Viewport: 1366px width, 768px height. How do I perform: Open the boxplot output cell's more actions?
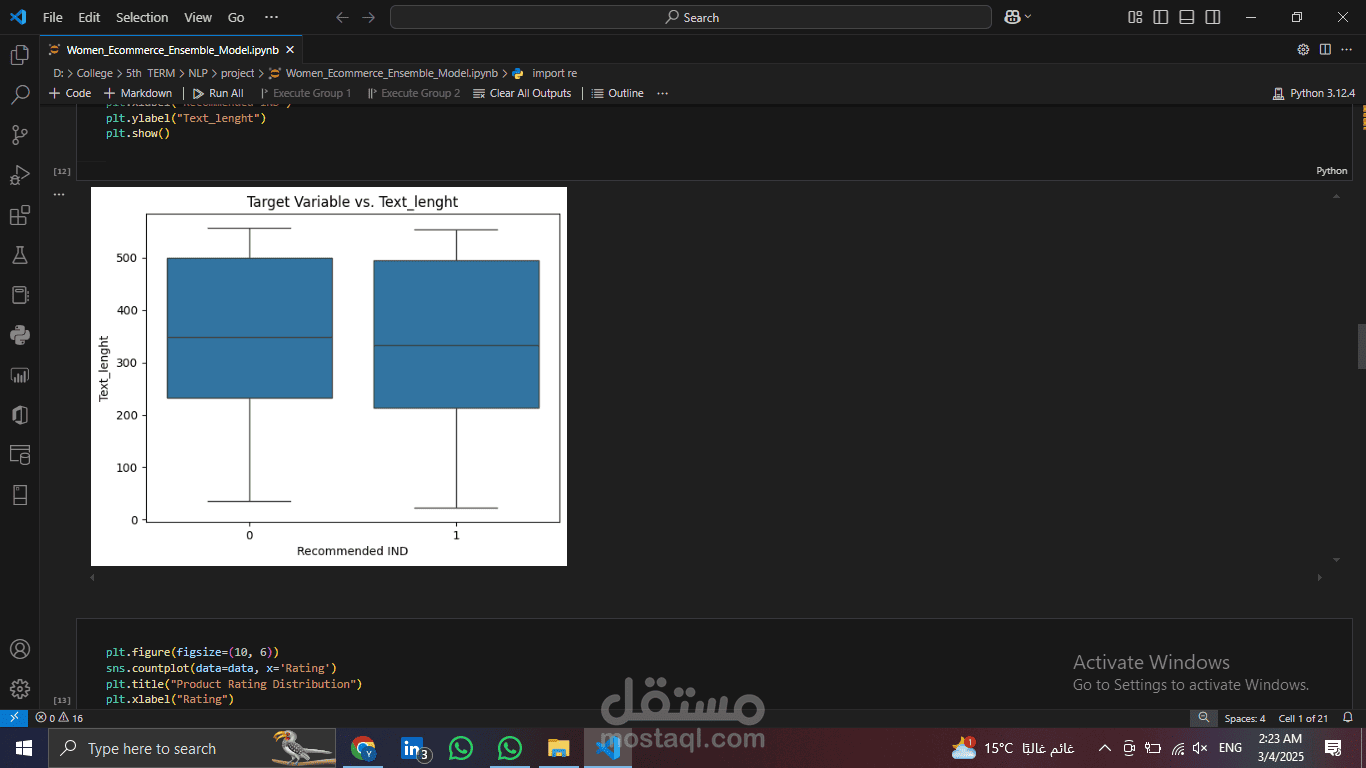point(59,194)
